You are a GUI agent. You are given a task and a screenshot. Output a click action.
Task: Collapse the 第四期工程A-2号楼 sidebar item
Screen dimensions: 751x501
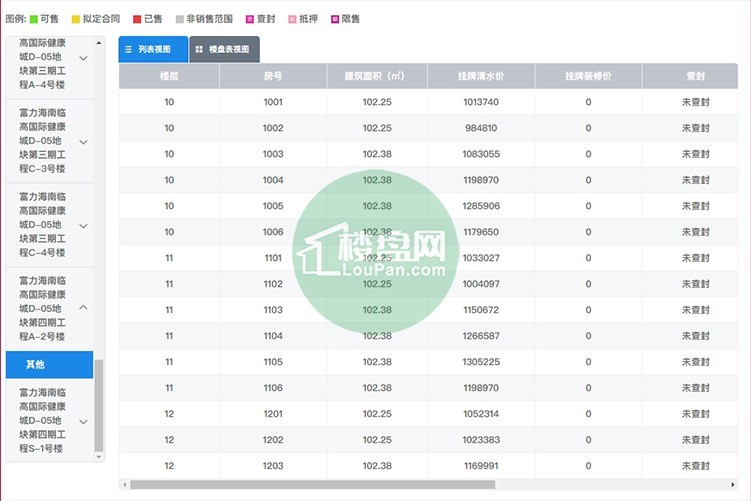tap(83, 307)
